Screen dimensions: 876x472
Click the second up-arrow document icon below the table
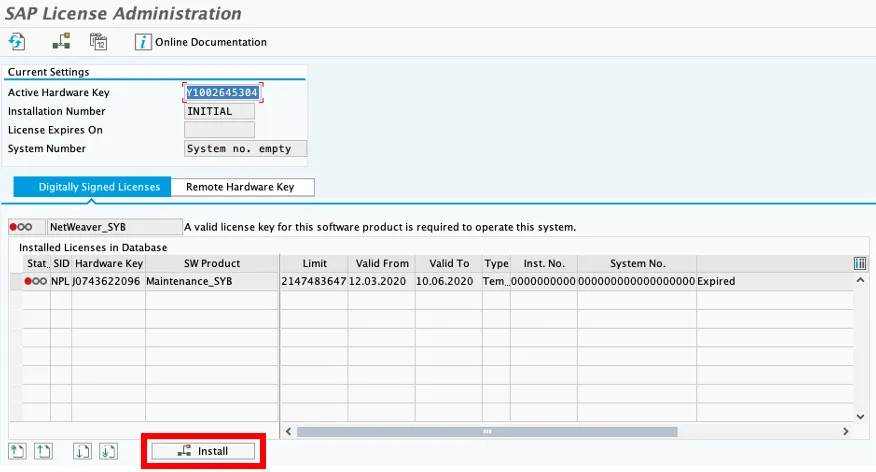coord(43,451)
